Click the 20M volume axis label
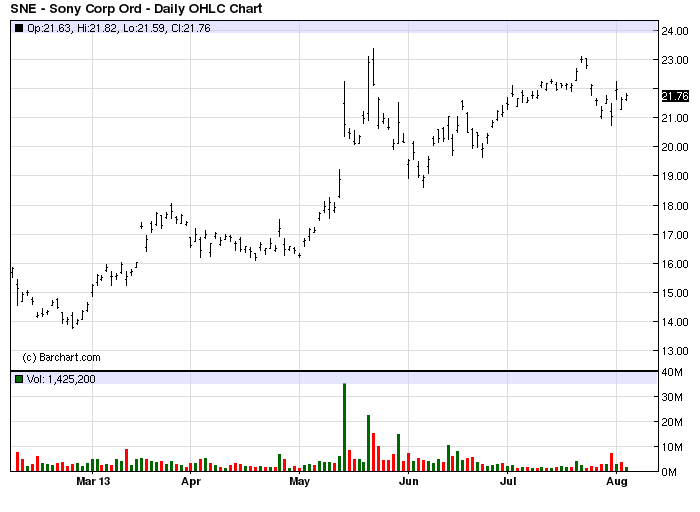This screenshot has height=512, width=700. (672, 422)
